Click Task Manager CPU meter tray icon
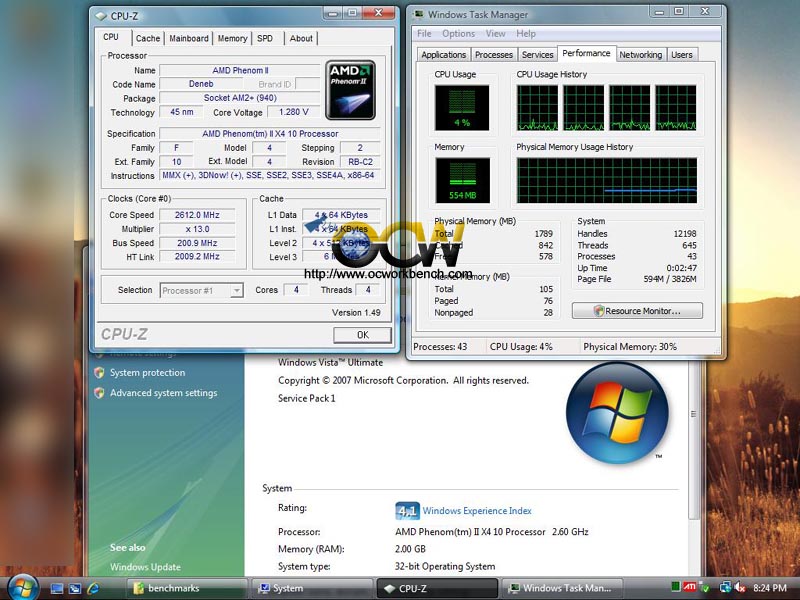Viewport: 800px width, 600px height. pos(676,588)
